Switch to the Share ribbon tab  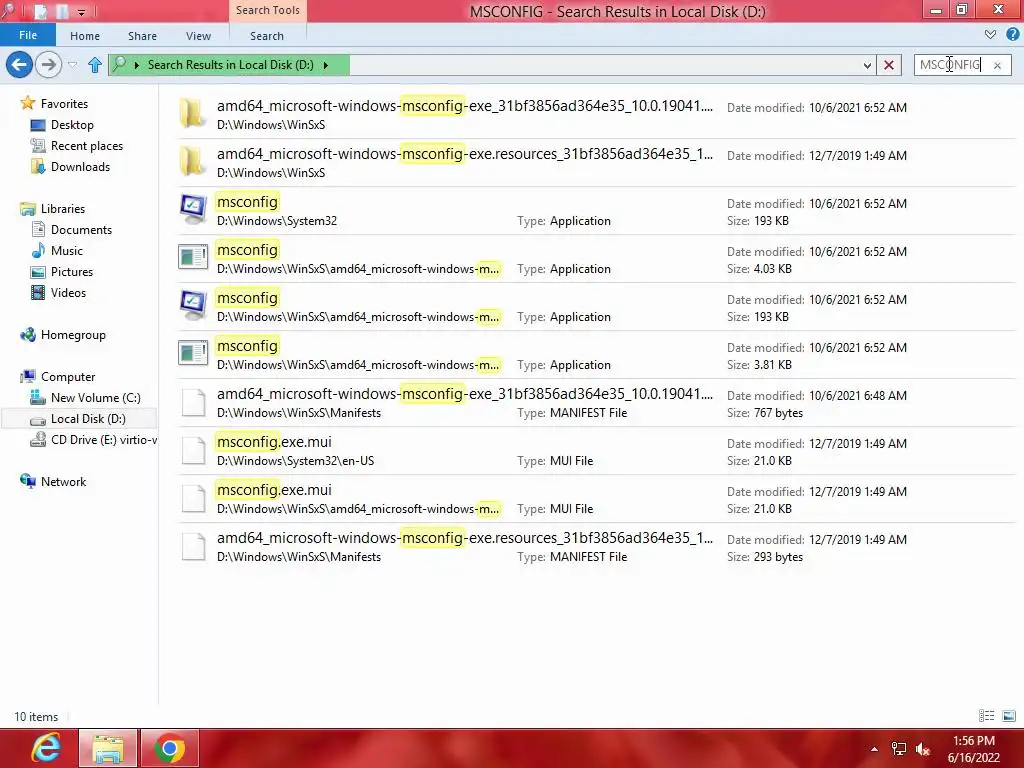tap(142, 36)
